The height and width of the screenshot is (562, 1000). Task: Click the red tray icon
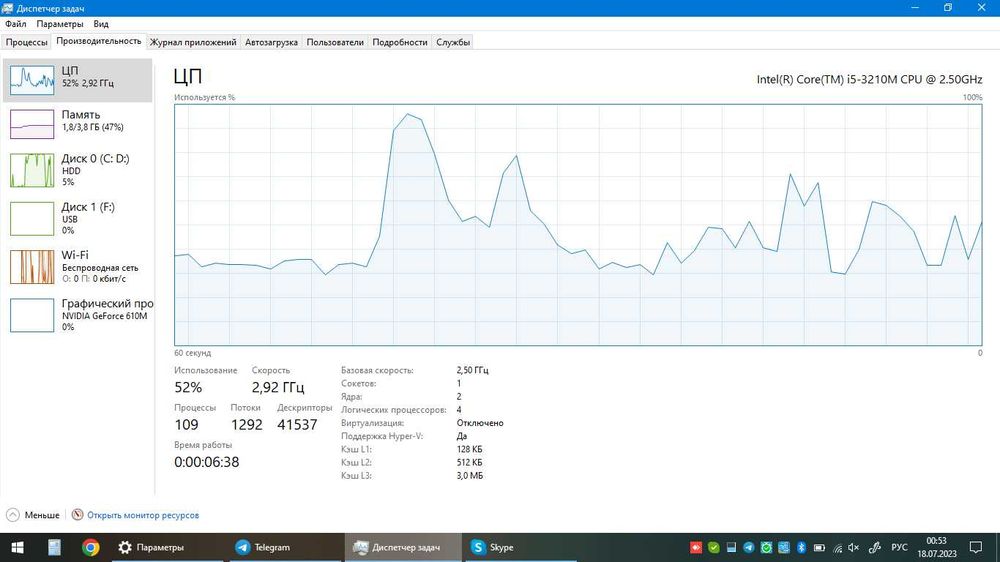(696, 547)
